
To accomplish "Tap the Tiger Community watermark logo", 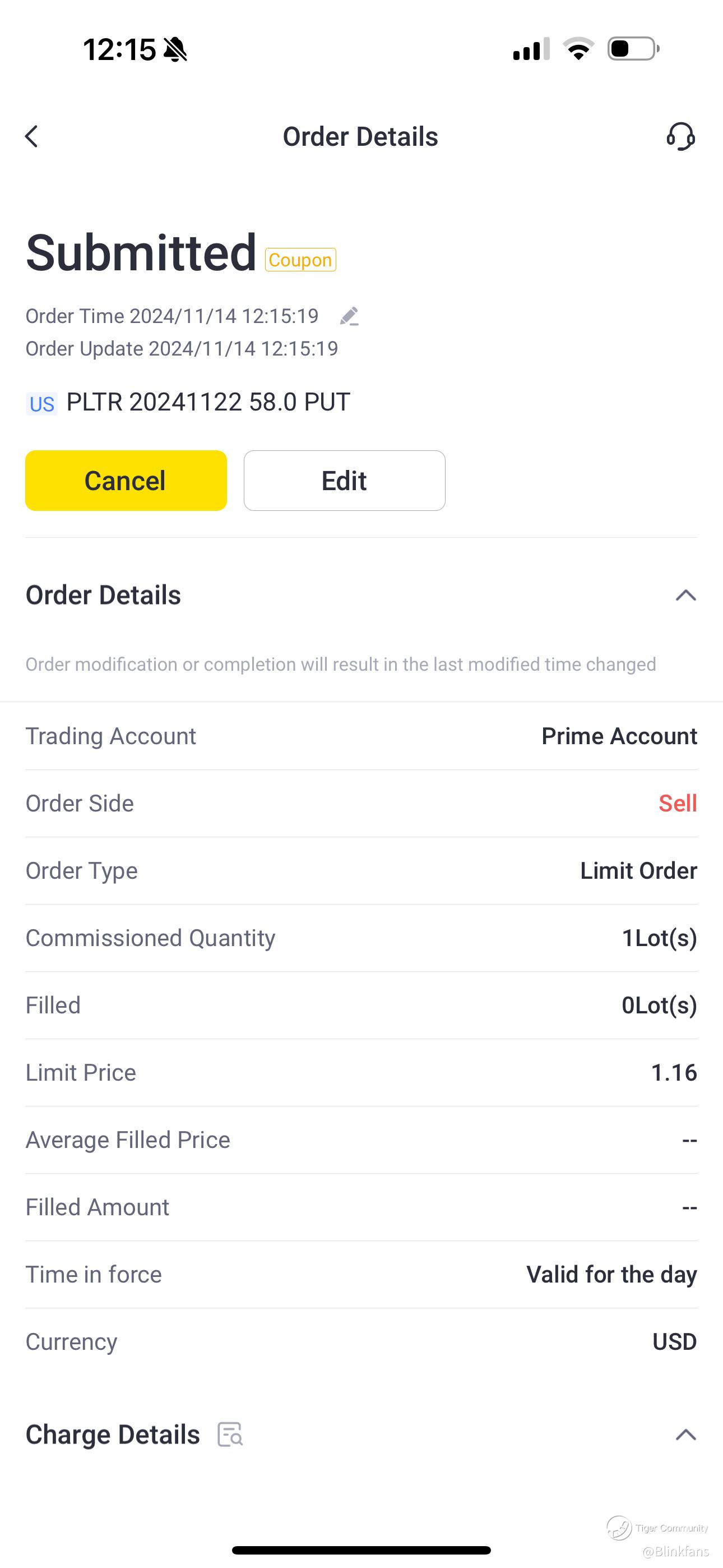I will coord(619,1527).
